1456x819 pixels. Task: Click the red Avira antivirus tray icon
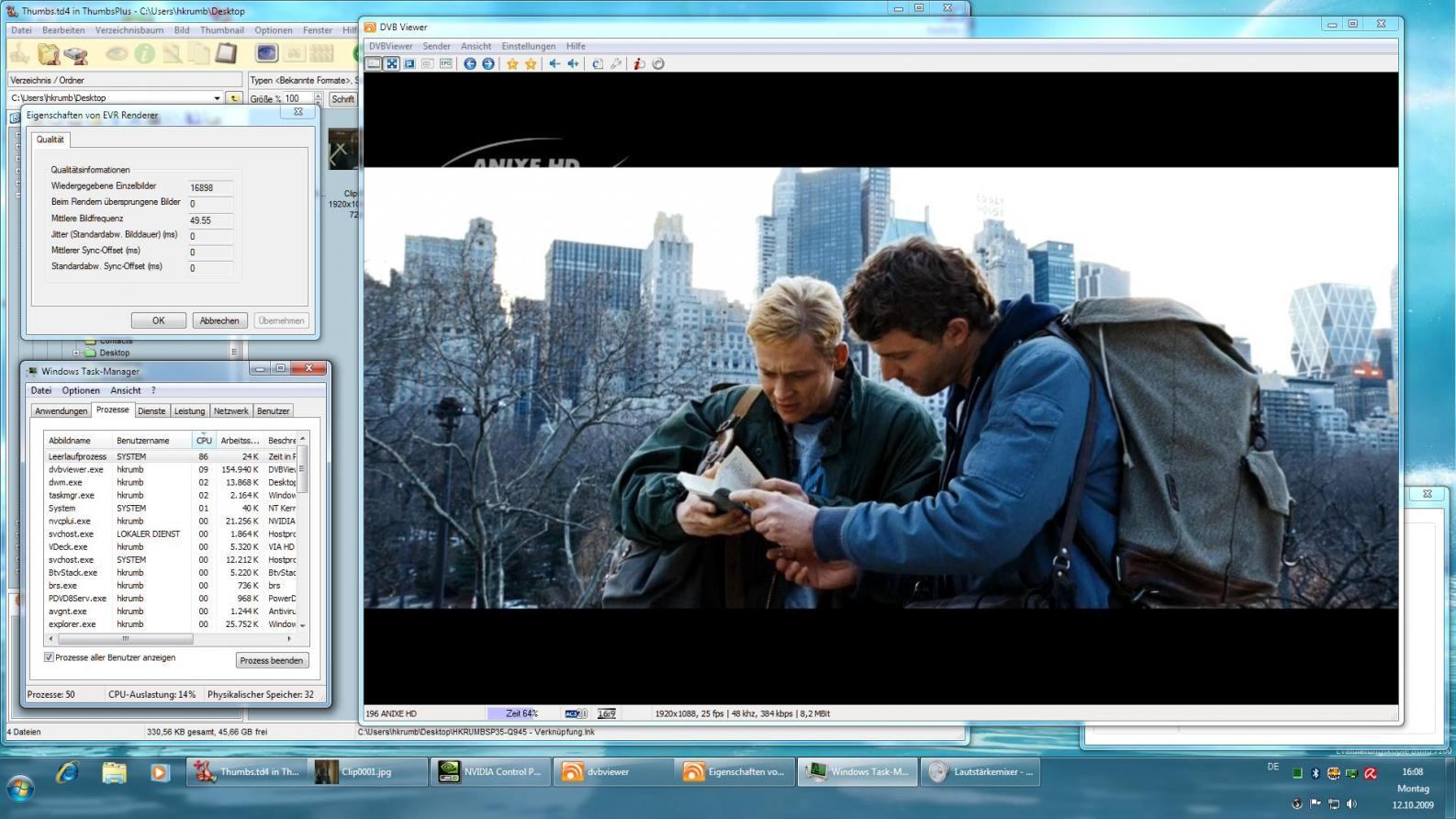(1370, 773)
